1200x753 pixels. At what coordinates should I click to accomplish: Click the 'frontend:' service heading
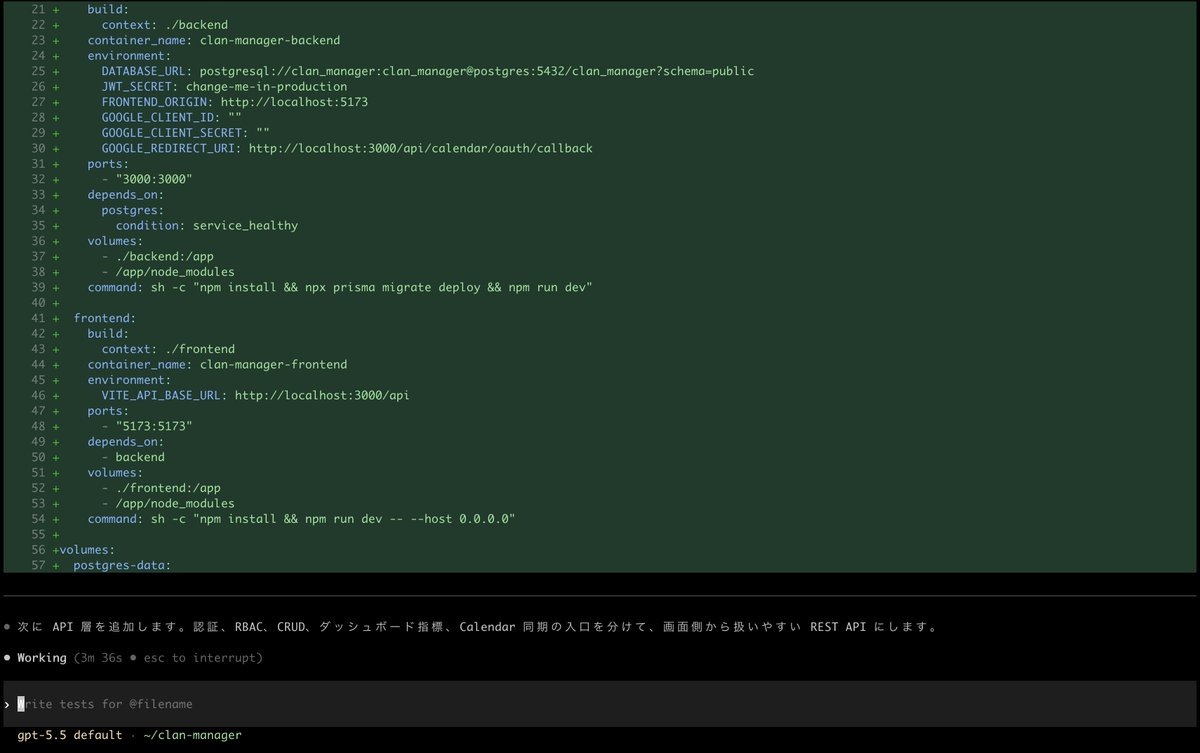click(x=105, y=318)
